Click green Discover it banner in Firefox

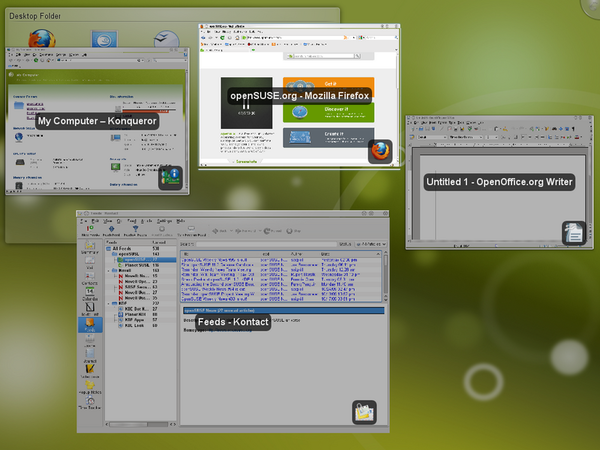pos(328,112)
